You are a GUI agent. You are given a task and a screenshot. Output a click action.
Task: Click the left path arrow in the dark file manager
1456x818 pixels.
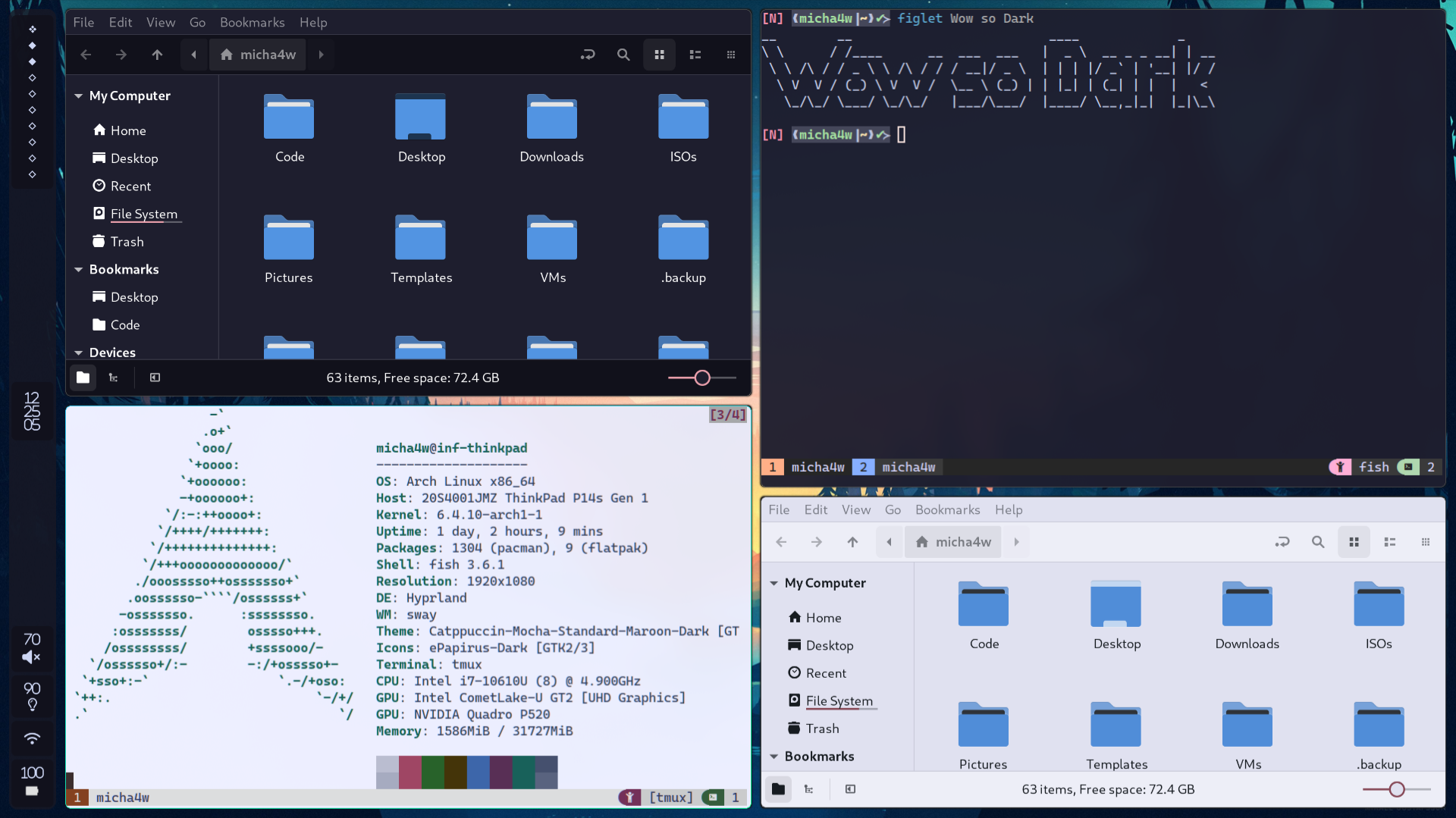(193, 55)
